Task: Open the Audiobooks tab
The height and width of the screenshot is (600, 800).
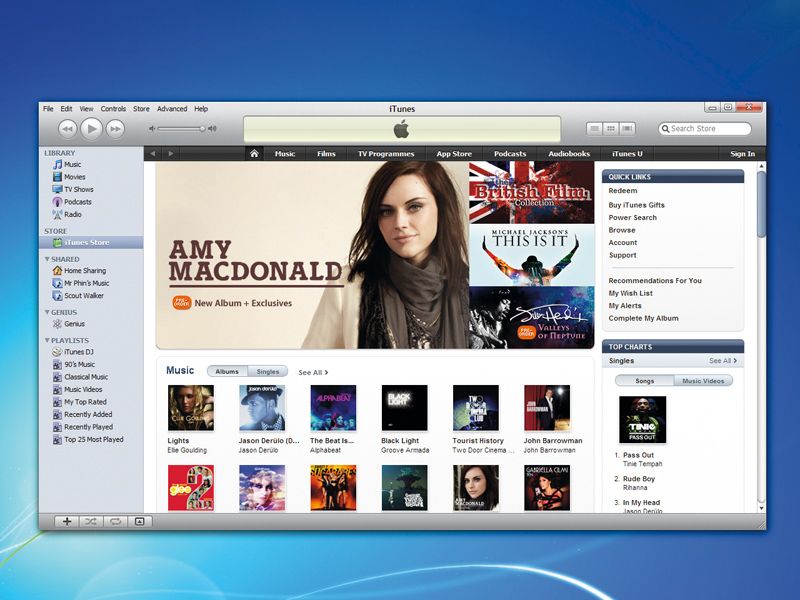Action: tap(569, 154)
